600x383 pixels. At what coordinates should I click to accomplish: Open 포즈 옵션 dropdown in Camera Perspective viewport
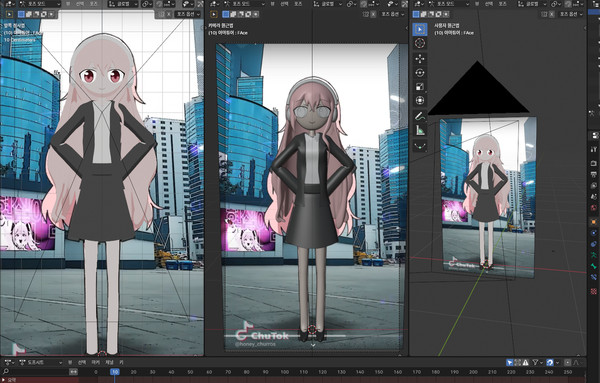[x=393, y=14]
